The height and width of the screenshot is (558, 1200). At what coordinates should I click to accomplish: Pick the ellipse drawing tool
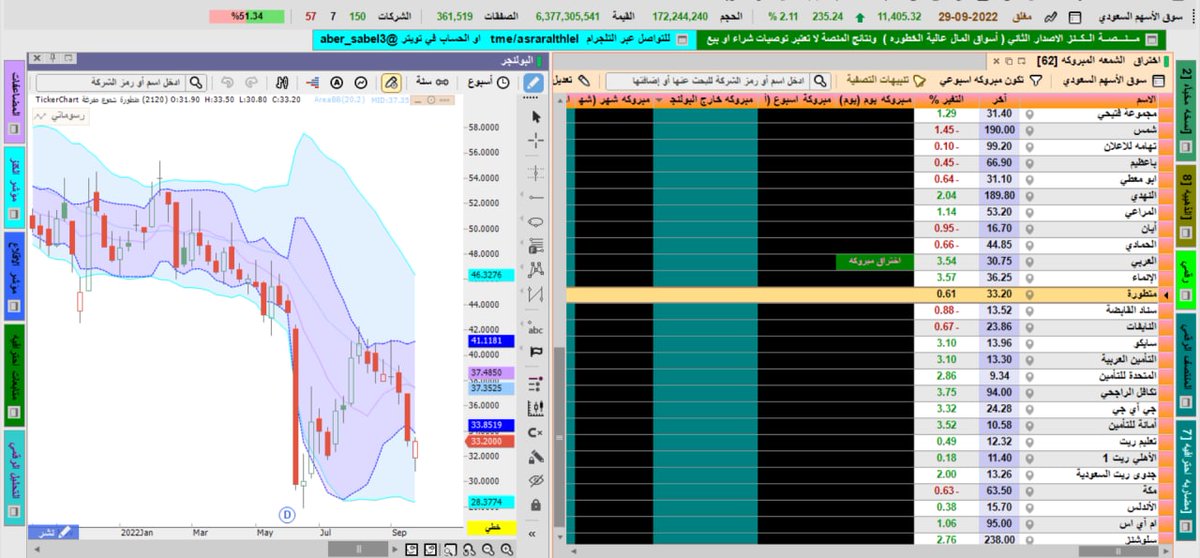[535, 221]
